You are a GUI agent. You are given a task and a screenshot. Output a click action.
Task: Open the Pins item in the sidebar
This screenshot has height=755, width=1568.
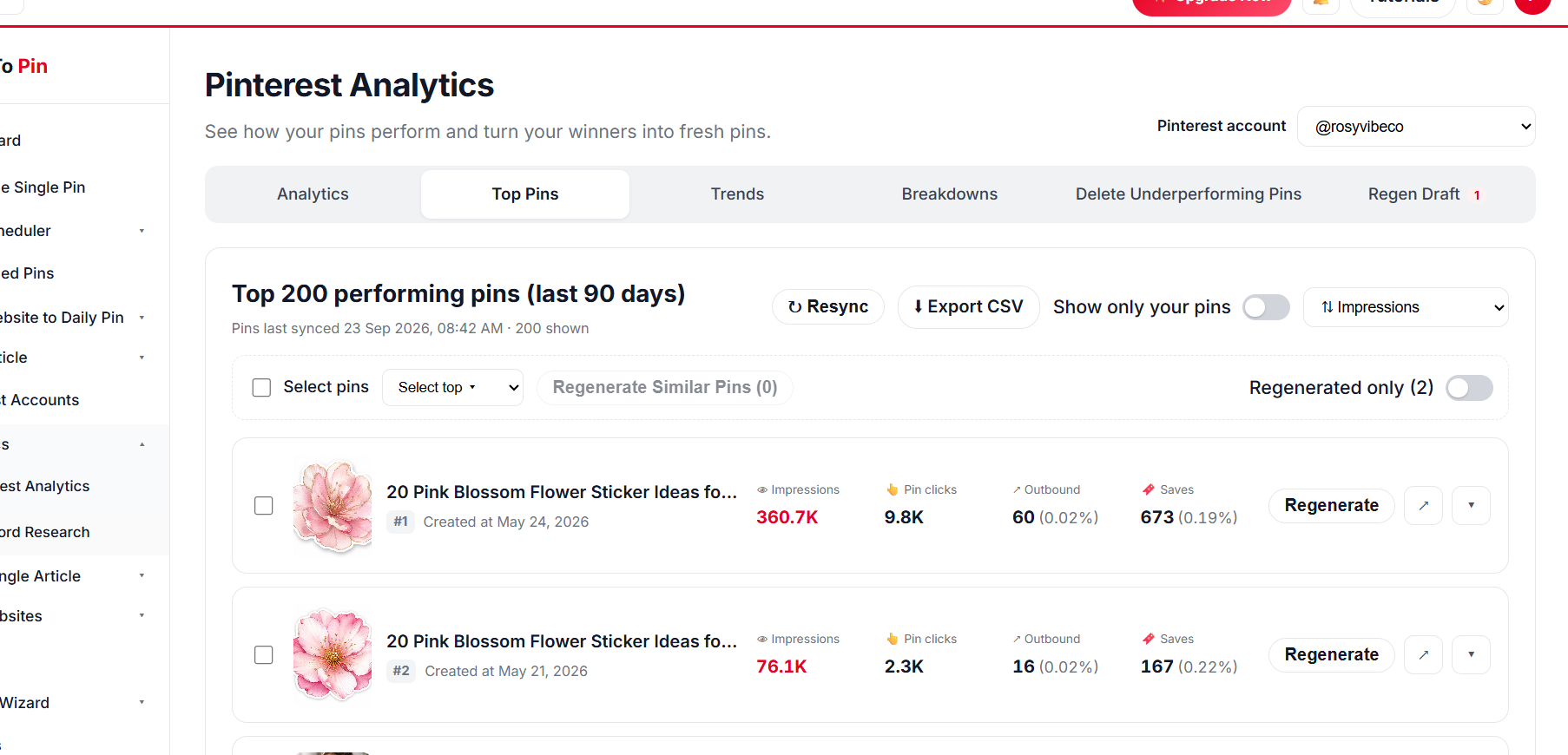point(28,274)
